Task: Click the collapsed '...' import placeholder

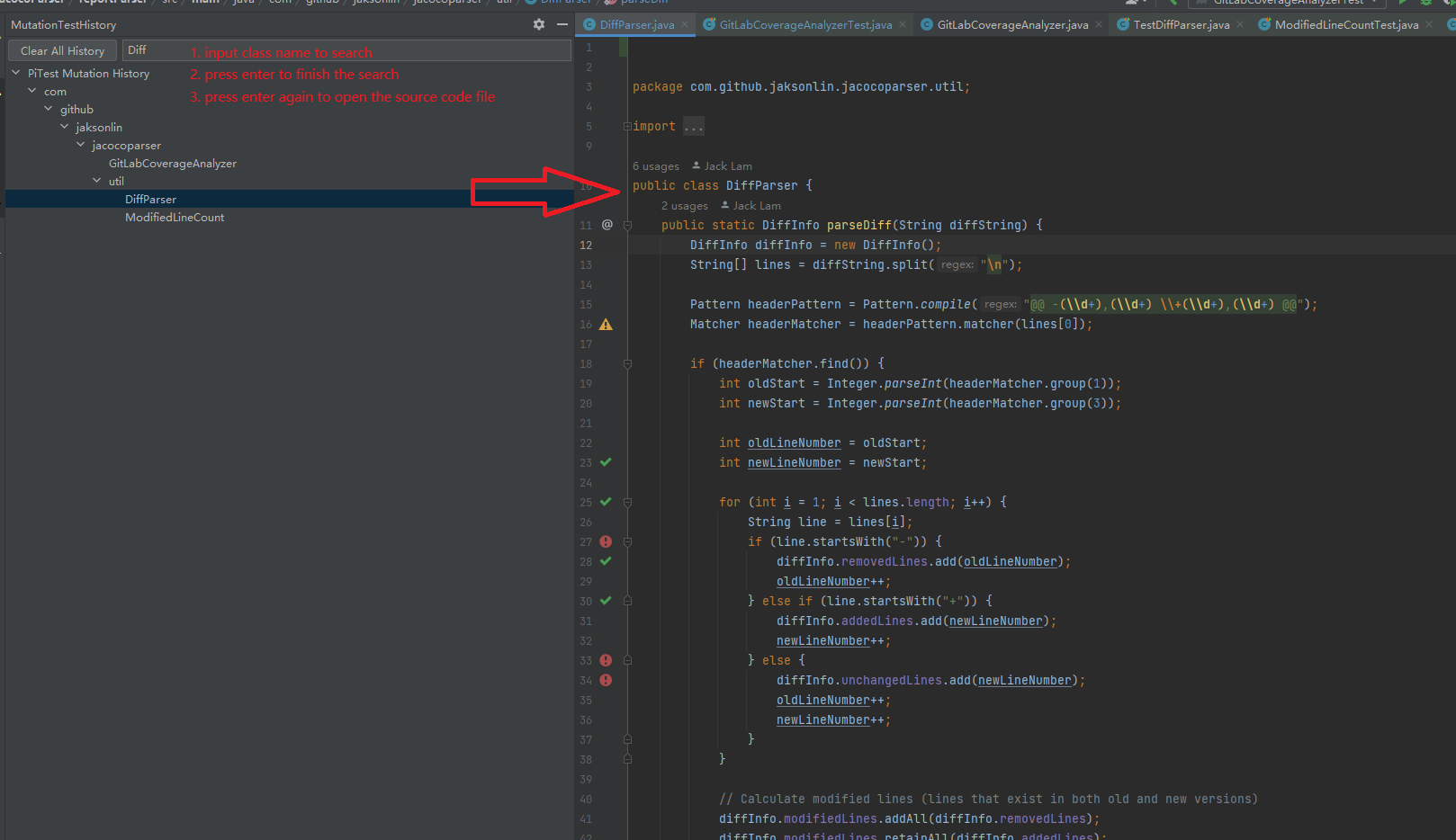Action: pos(694,127)
